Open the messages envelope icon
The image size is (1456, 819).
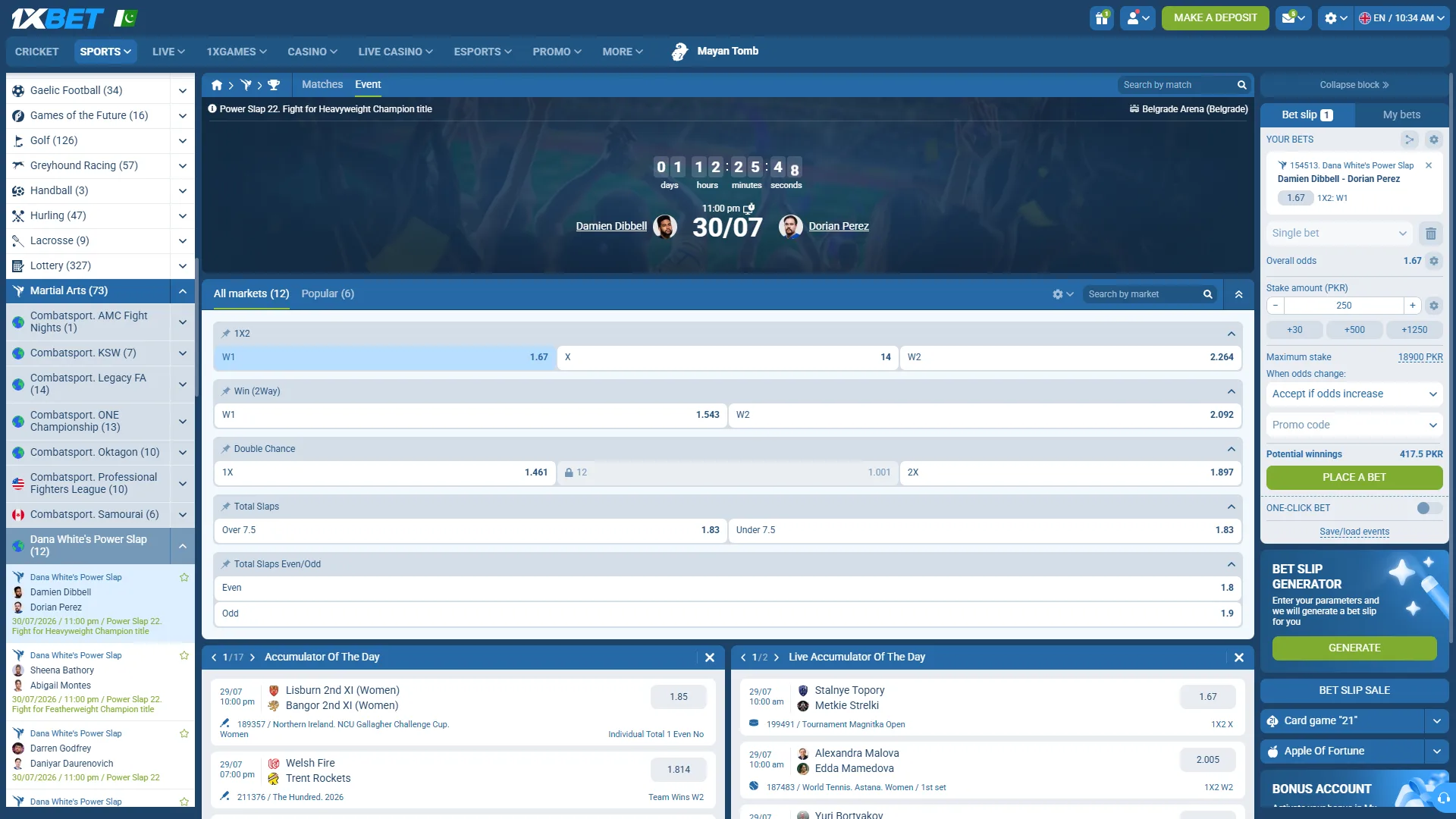click(x=1294, y=18)
